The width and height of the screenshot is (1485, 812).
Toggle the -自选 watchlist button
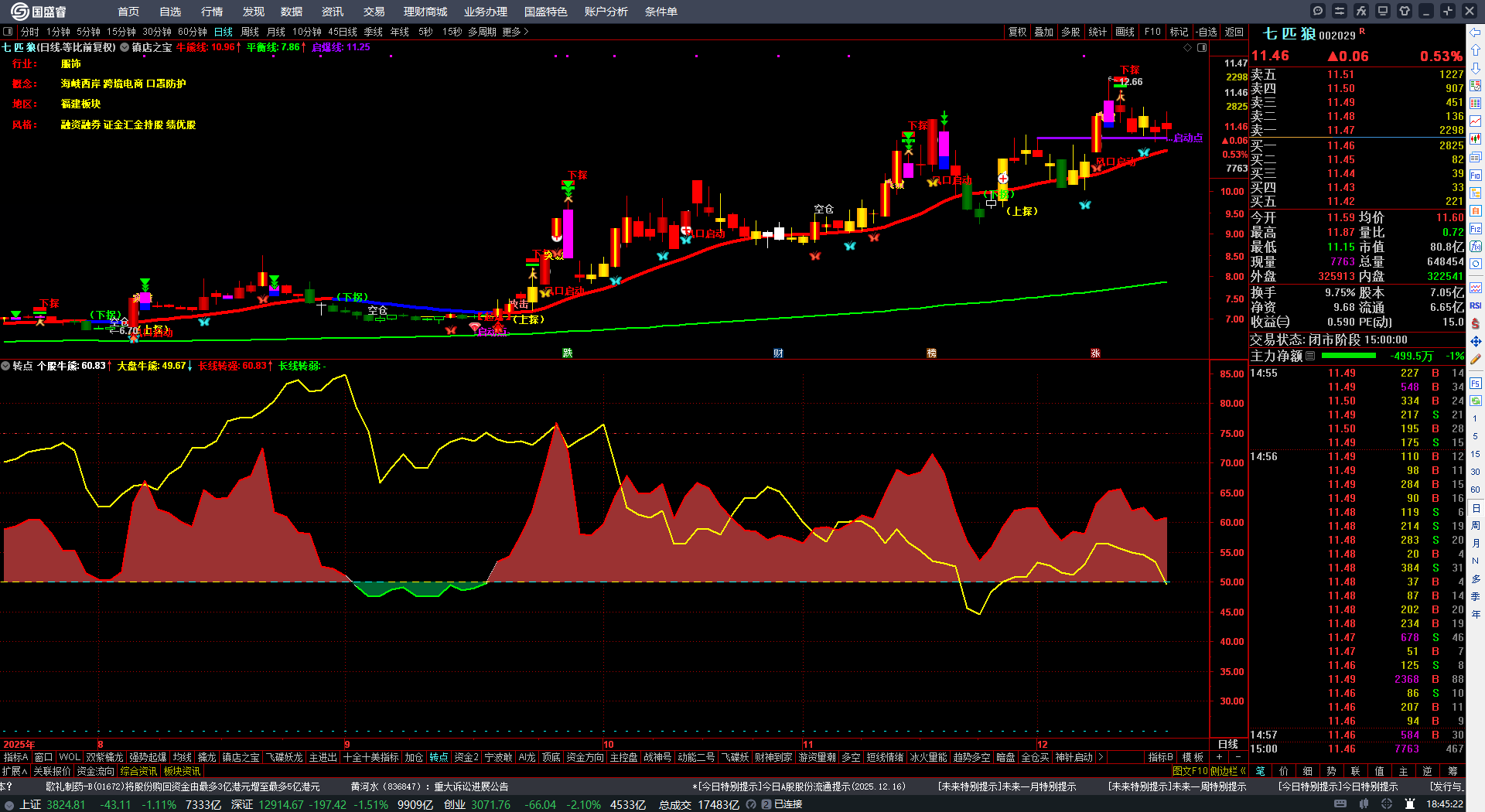[x=1207, y=32]
